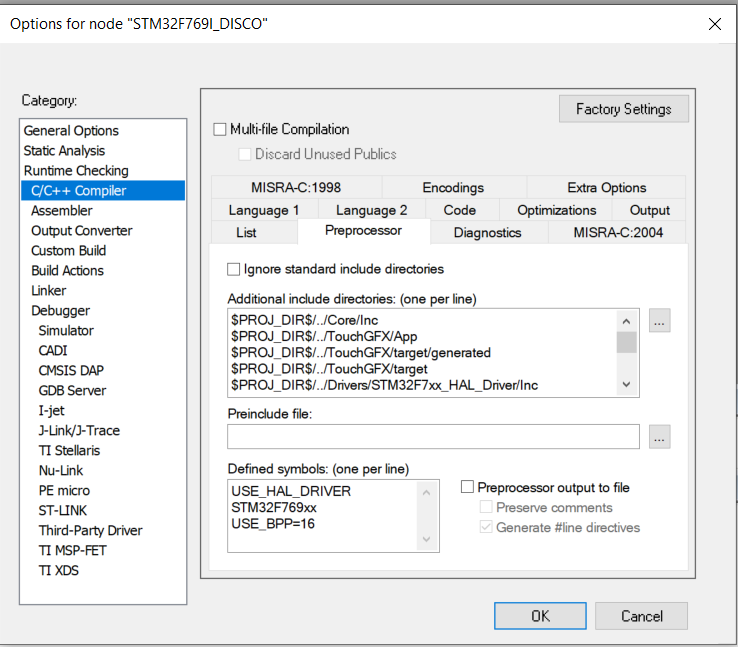Check Ignore standard include directories

tap(233, 269)
